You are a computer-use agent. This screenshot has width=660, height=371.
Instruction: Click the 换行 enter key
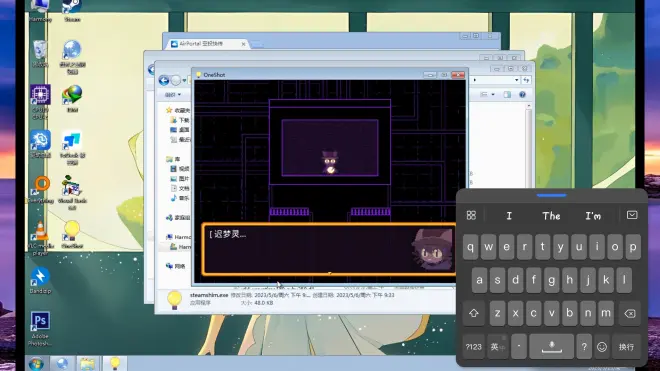pos(626,347)
